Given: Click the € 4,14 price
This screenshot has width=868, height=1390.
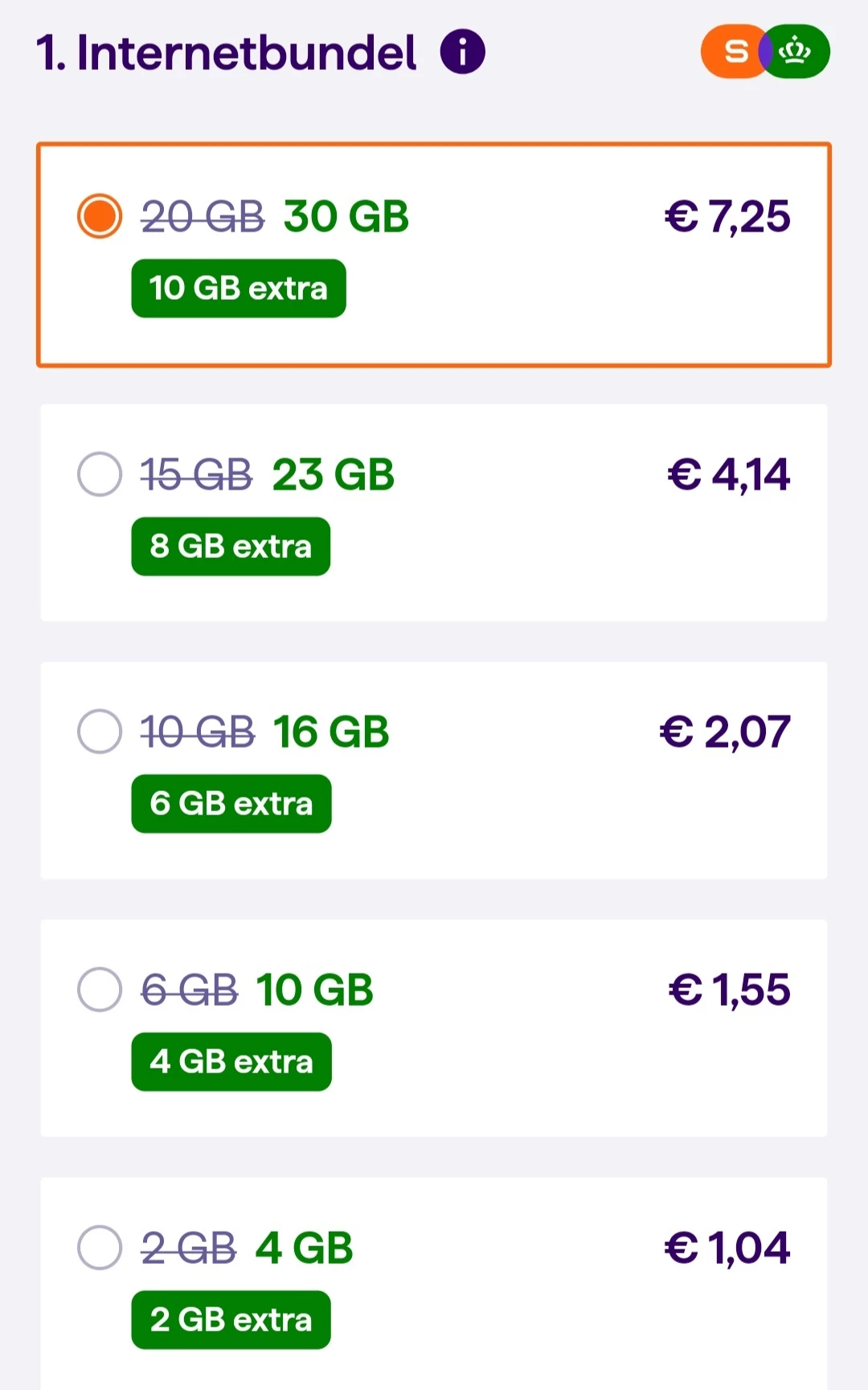Looking at the screenshot, I should (729, 475).
